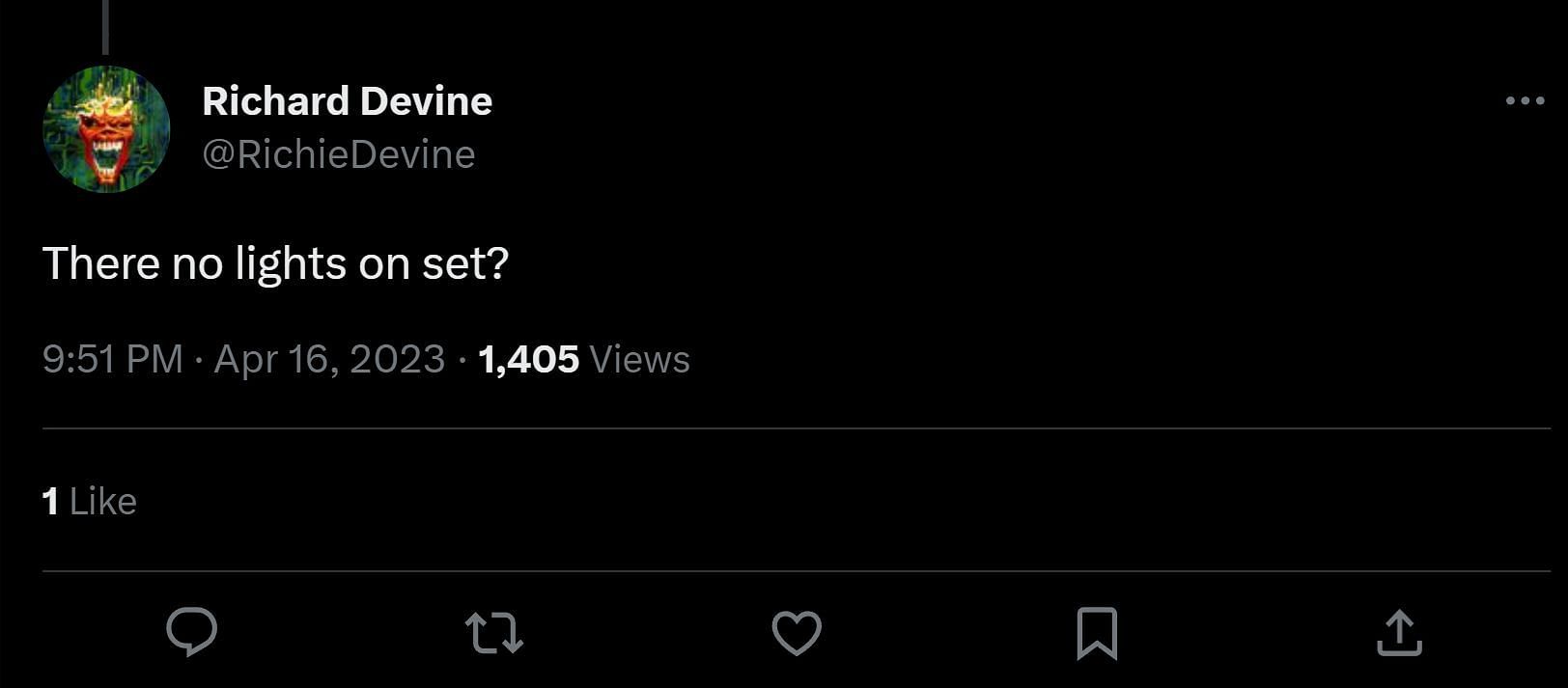
Task: Click the word 'lights' in the tweet
Action: (x=291, y=263)
